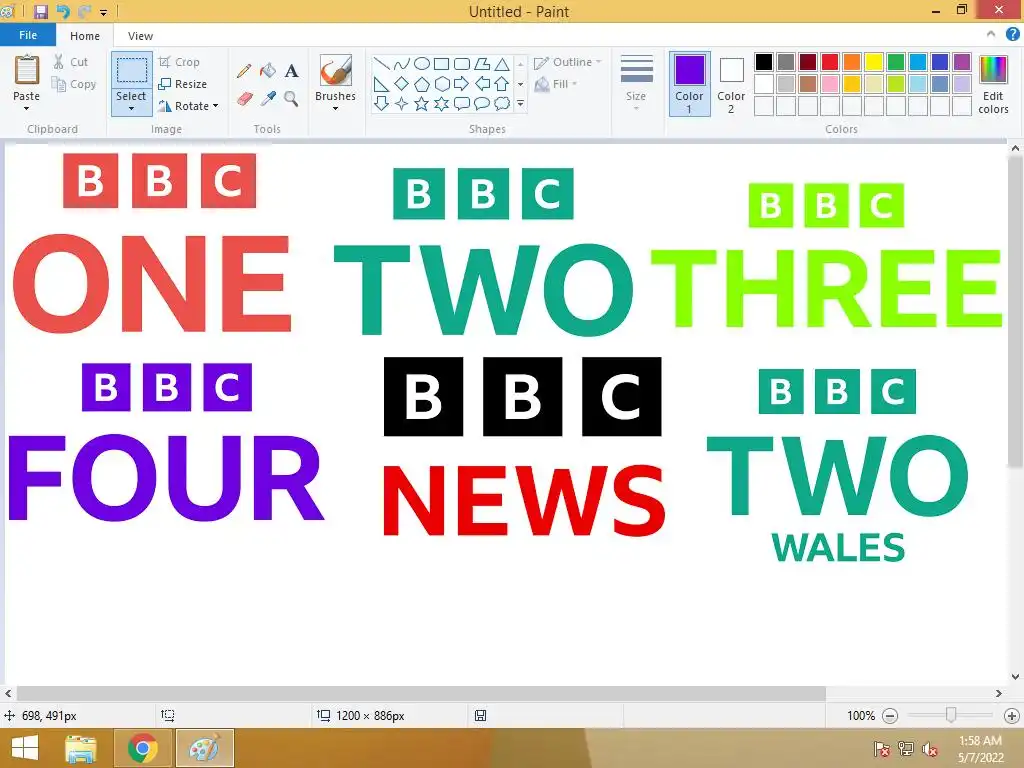Choose the Right arrow shape

(x=462, y=84)
